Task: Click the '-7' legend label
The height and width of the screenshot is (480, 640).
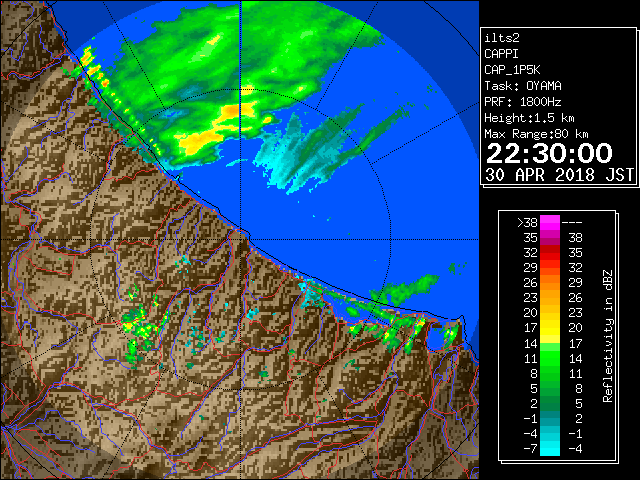Action: pos(530,449)
